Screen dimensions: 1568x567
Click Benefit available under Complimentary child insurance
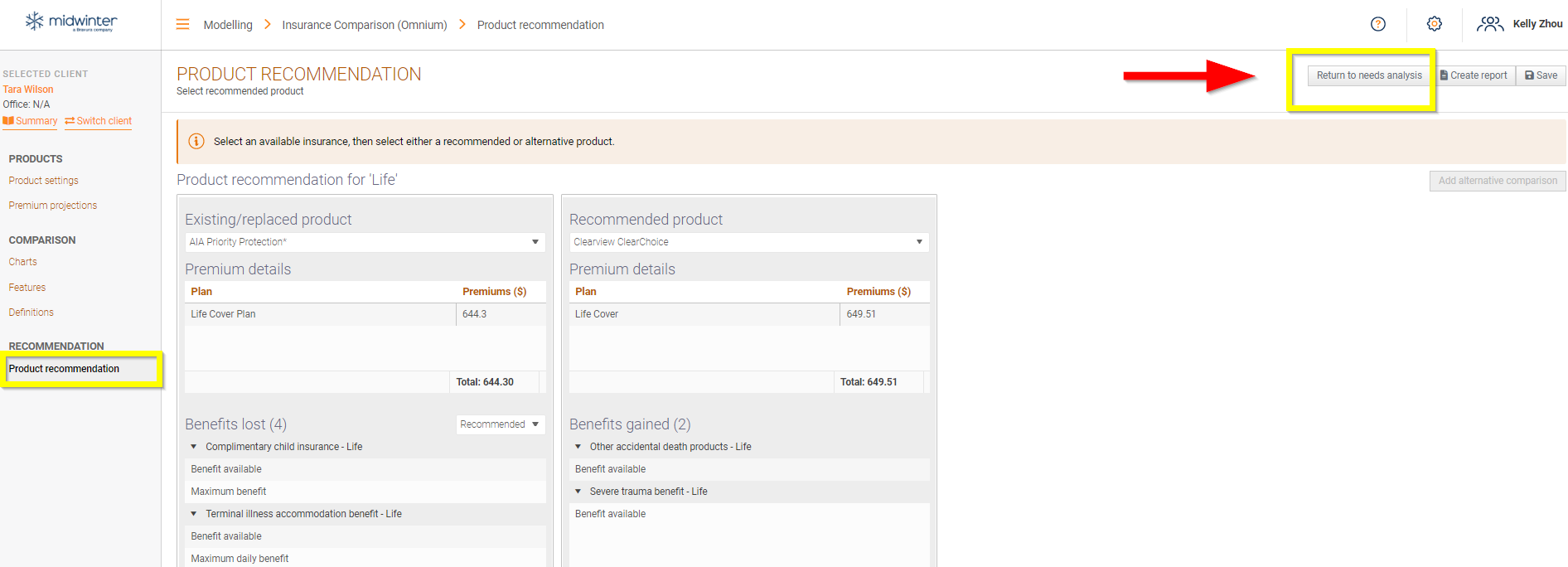(x=365, y=469)
